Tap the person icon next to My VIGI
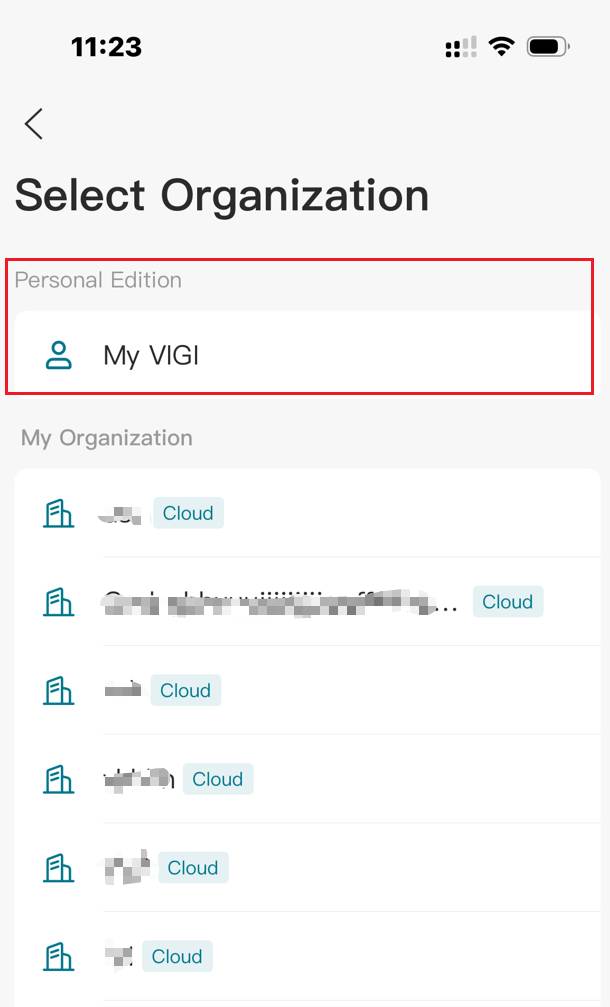The image size is (610, 1007). [58, 353]
